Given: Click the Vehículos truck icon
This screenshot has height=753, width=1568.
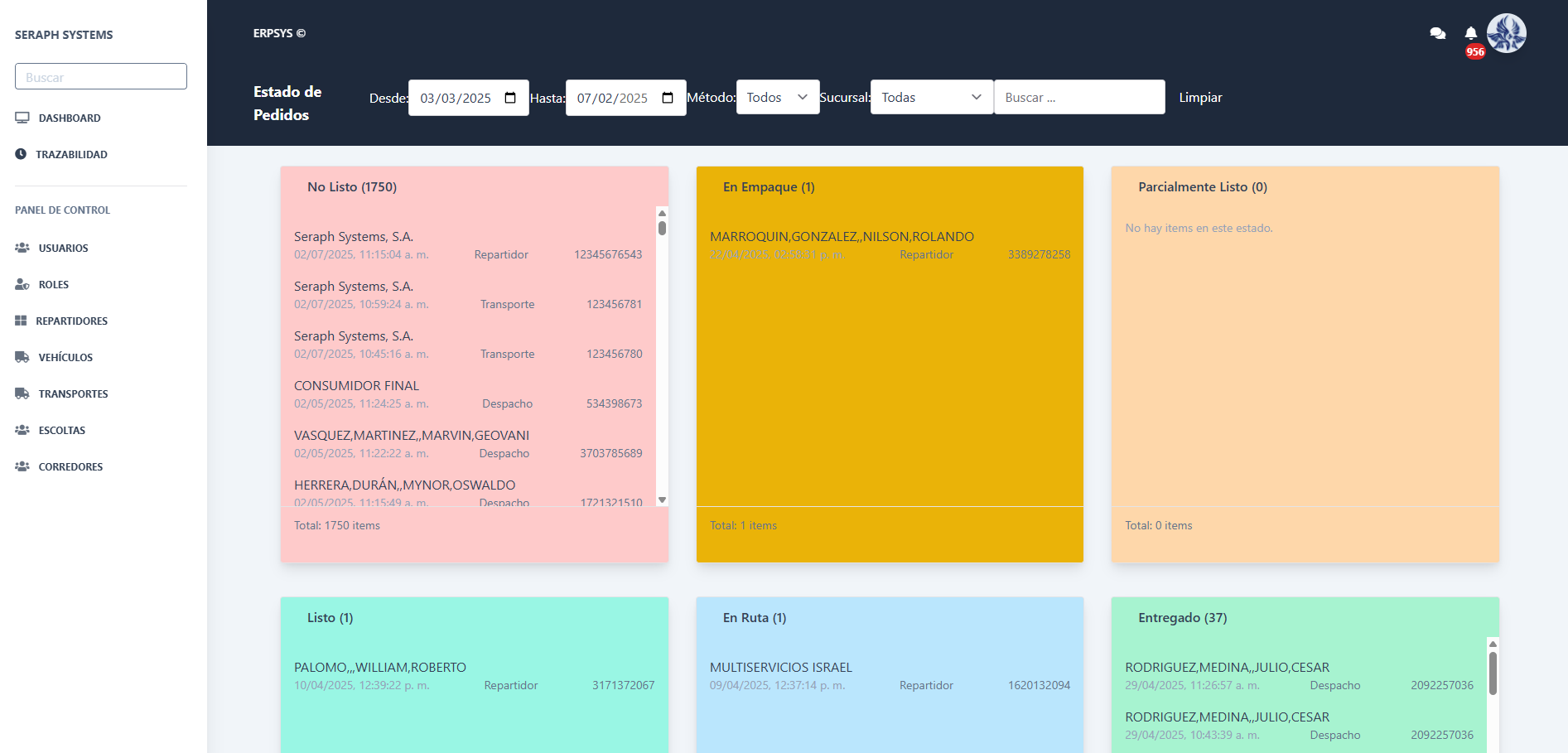Looking at the screenshot, I should 22,357.
